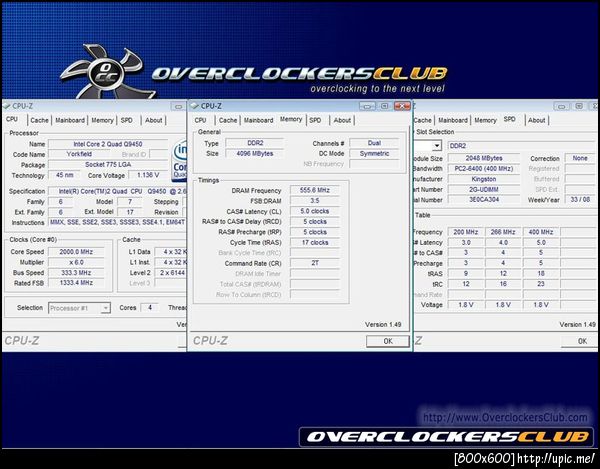Click the Module Size value '2048 MBytes'

[x=484, y=158]
